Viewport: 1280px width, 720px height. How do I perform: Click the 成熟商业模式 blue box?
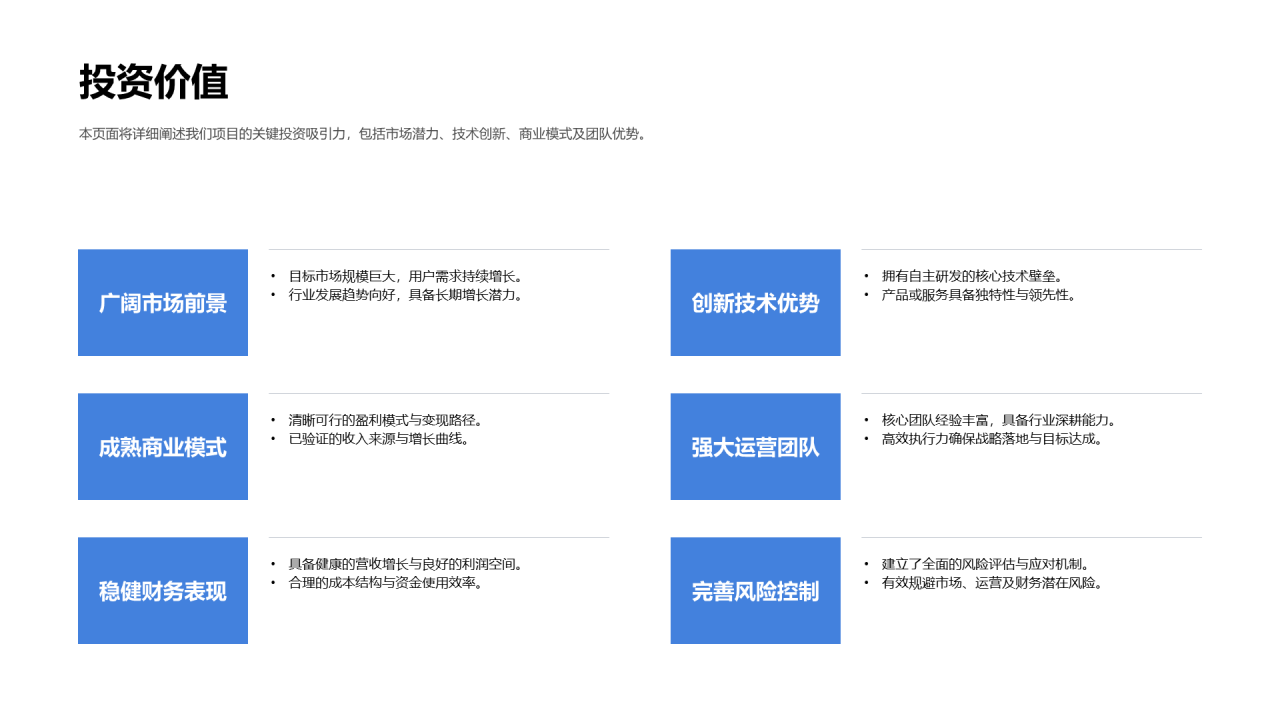(163, 447)
